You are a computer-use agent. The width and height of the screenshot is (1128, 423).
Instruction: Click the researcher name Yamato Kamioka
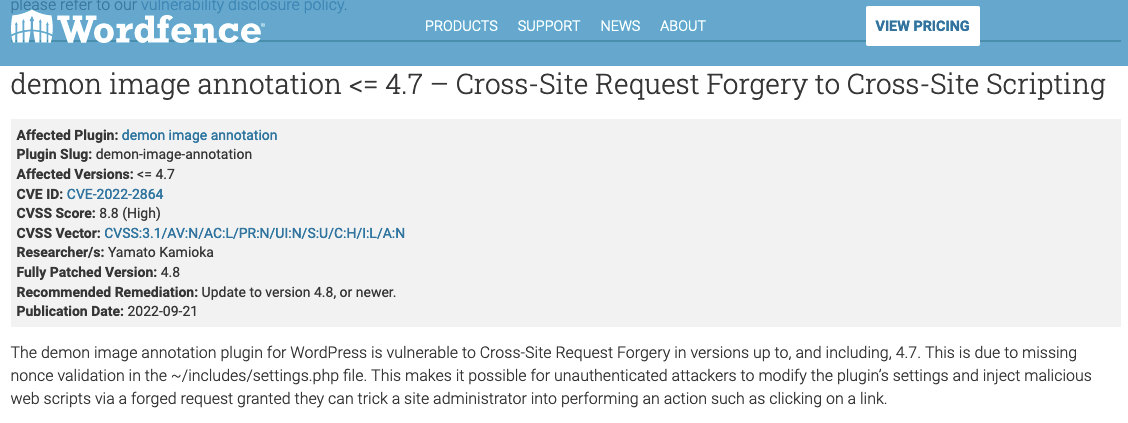pos(160,253)
